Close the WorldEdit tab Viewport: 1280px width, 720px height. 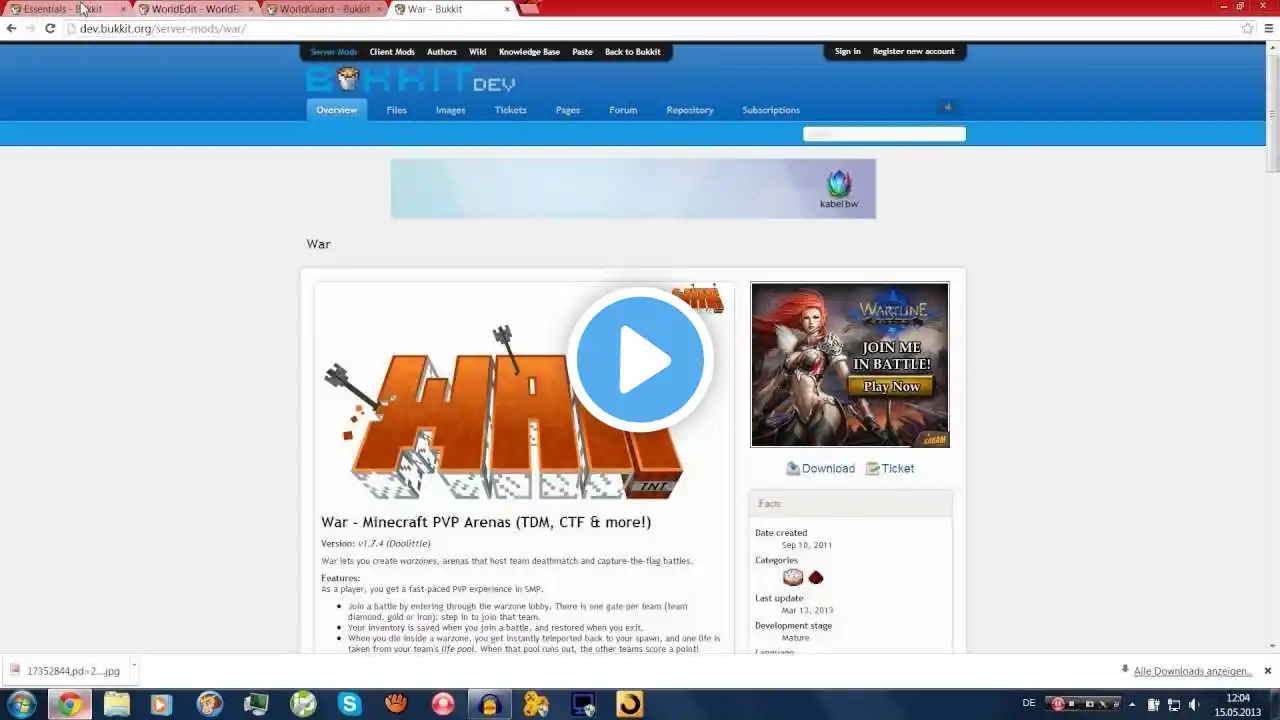(x=251, y=9)
